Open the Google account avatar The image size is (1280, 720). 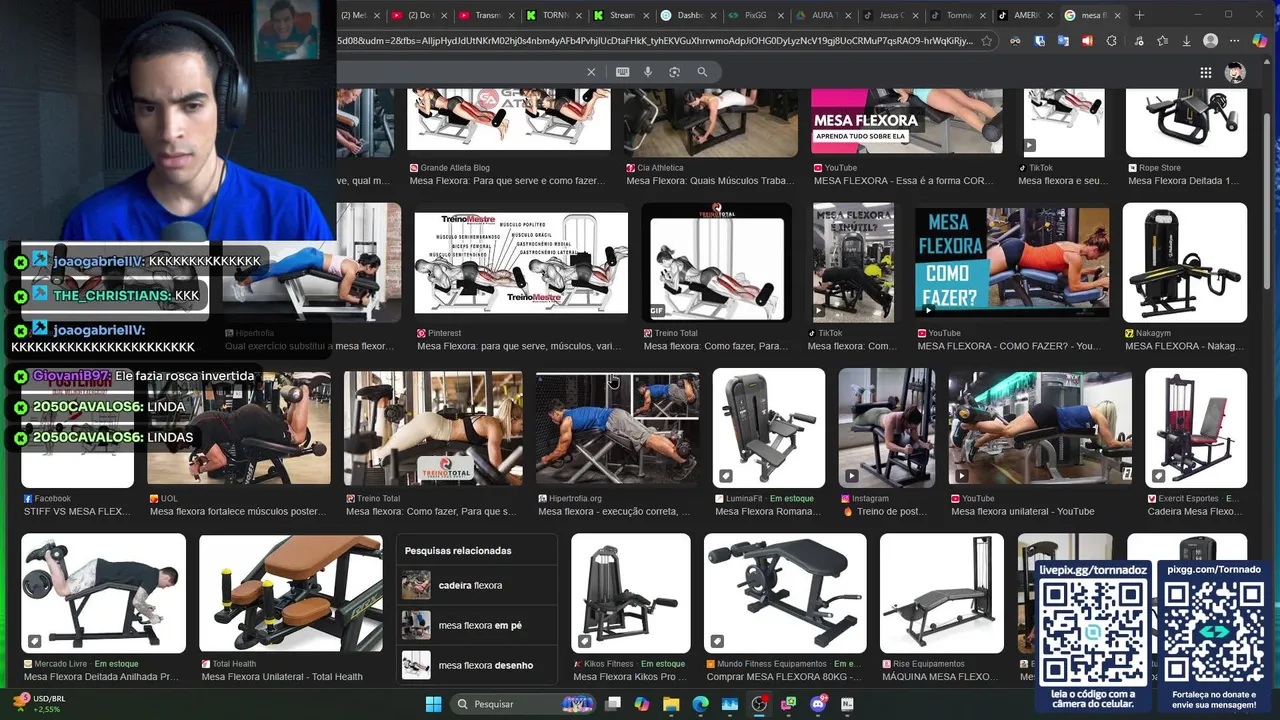point(1236,73)
